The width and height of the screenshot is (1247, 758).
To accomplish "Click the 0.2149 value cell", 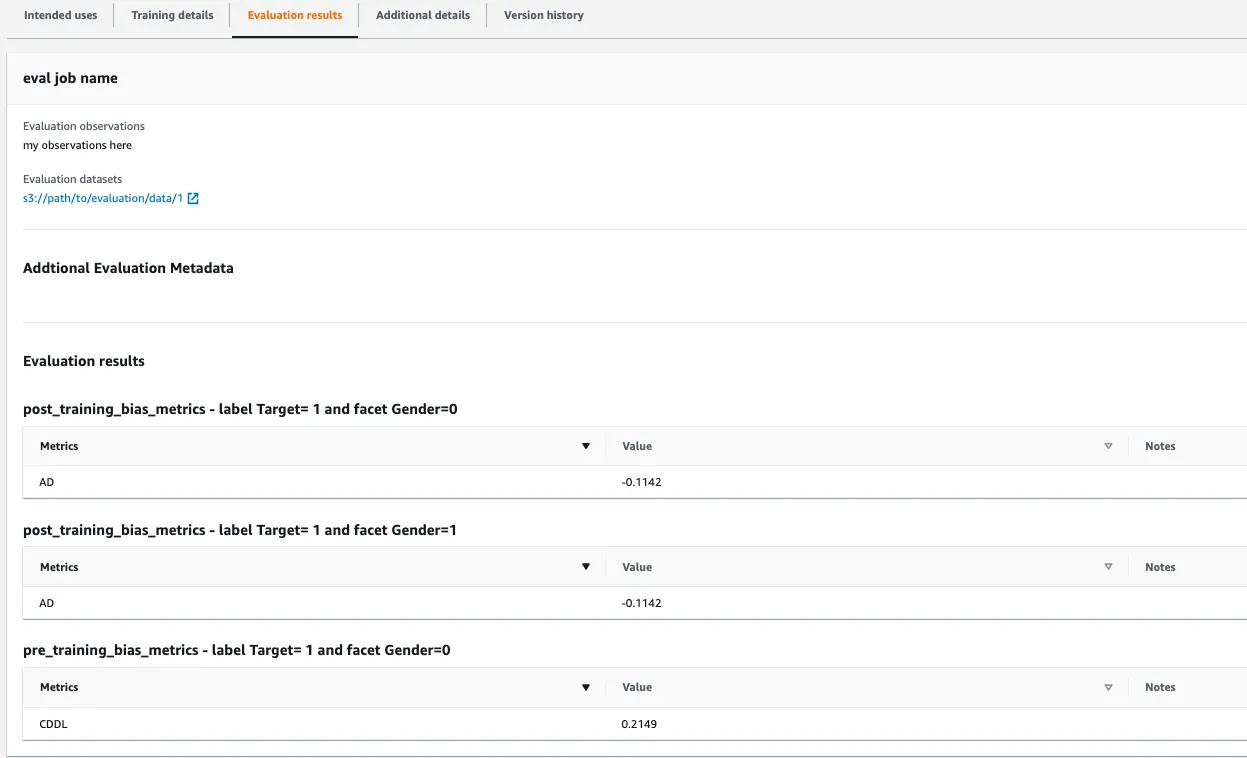I will (x=639, y=724).
